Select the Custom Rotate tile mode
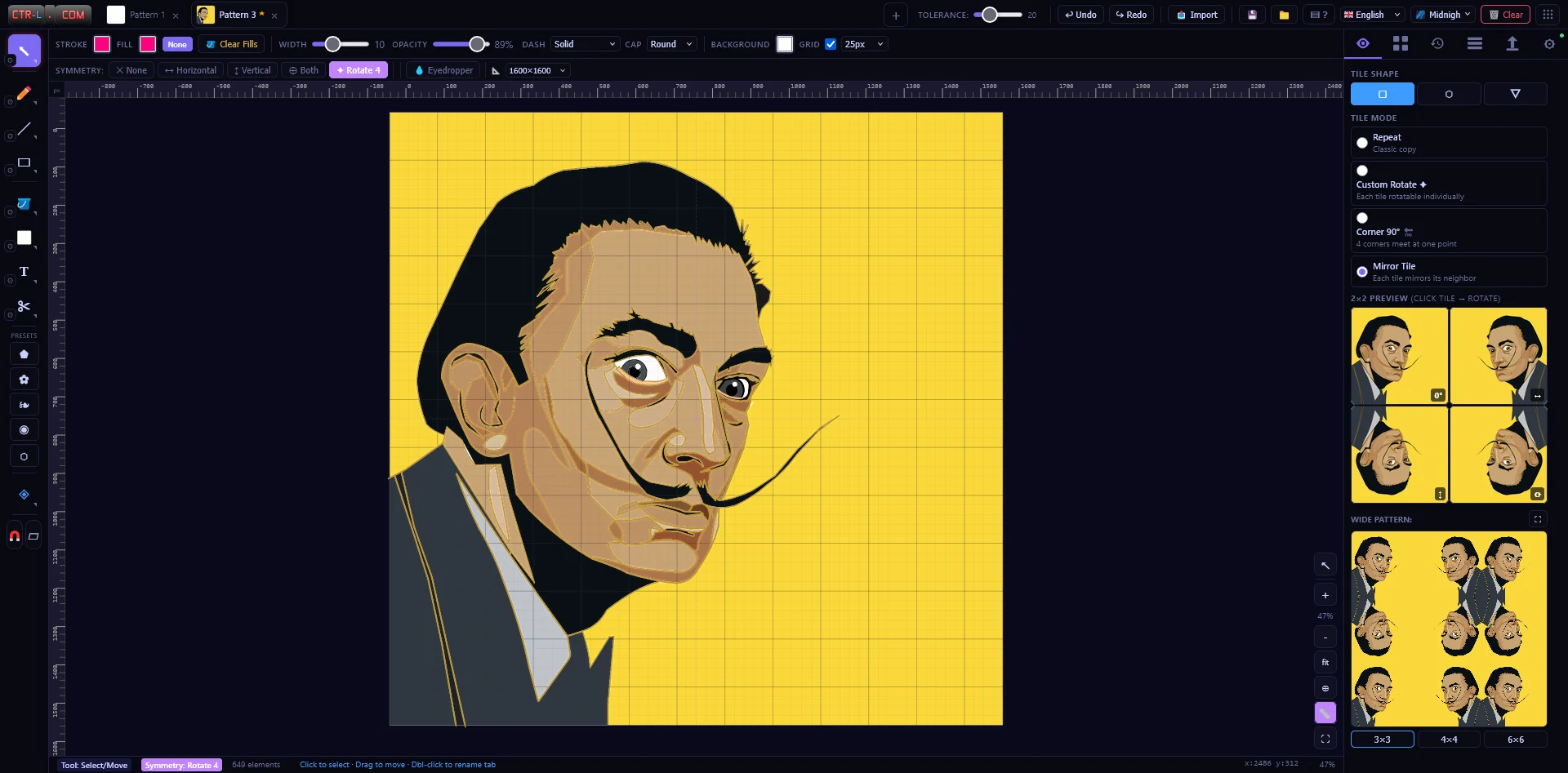Image resolution: width=1568 pixels, height=773 pixels. coord(1449,184)
